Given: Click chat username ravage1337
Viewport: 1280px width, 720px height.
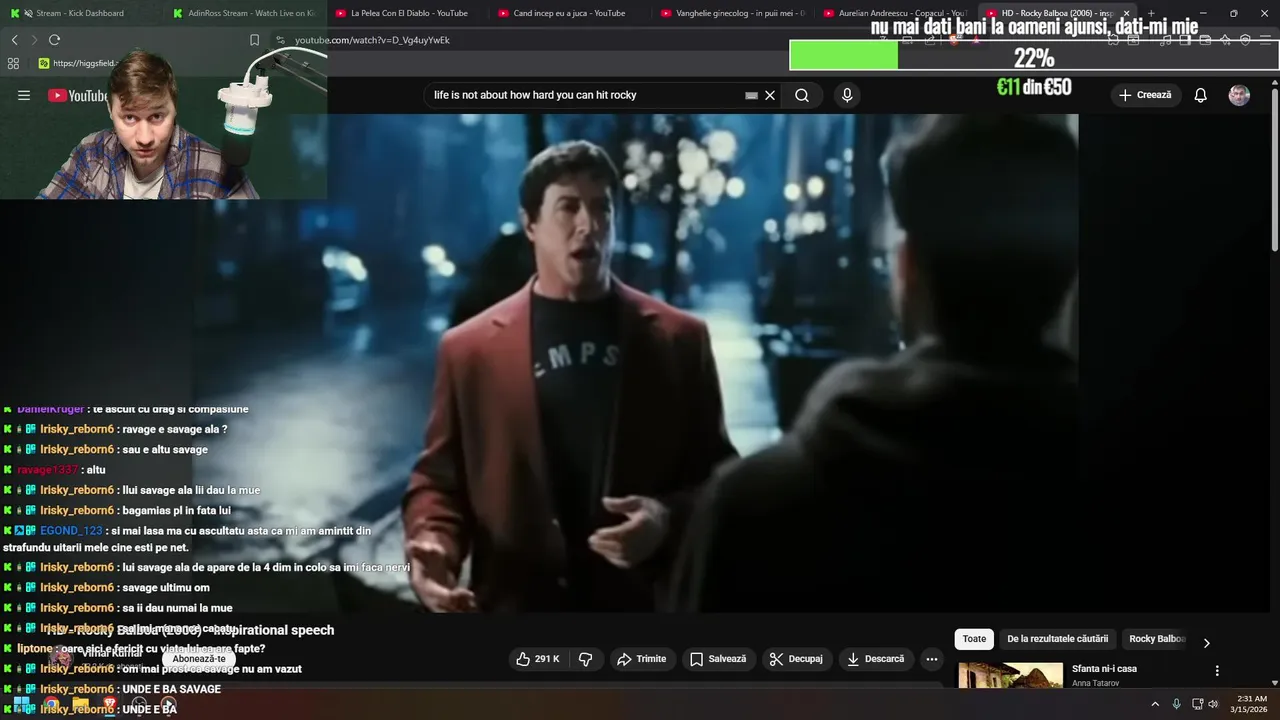Looking at the screenshot, I should (x=47, y=470).
